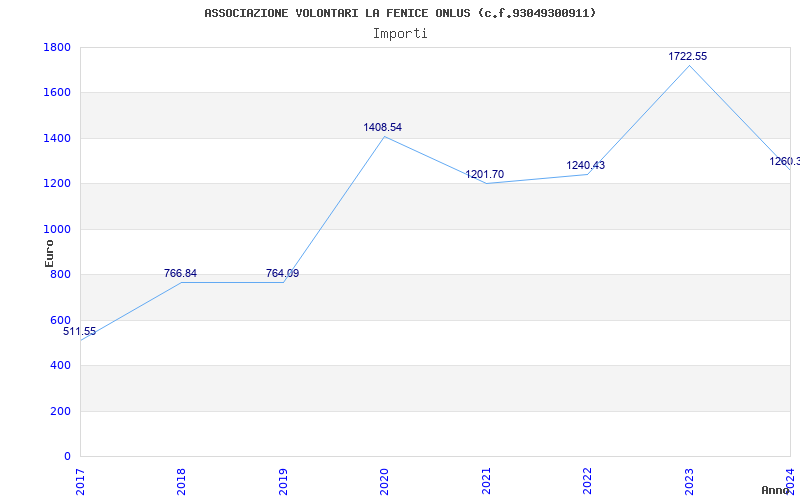Image resolution: width=800 pixels, height=500 pixels.
Task: Click the "Importi" subtitle
Action: (400, 34)
